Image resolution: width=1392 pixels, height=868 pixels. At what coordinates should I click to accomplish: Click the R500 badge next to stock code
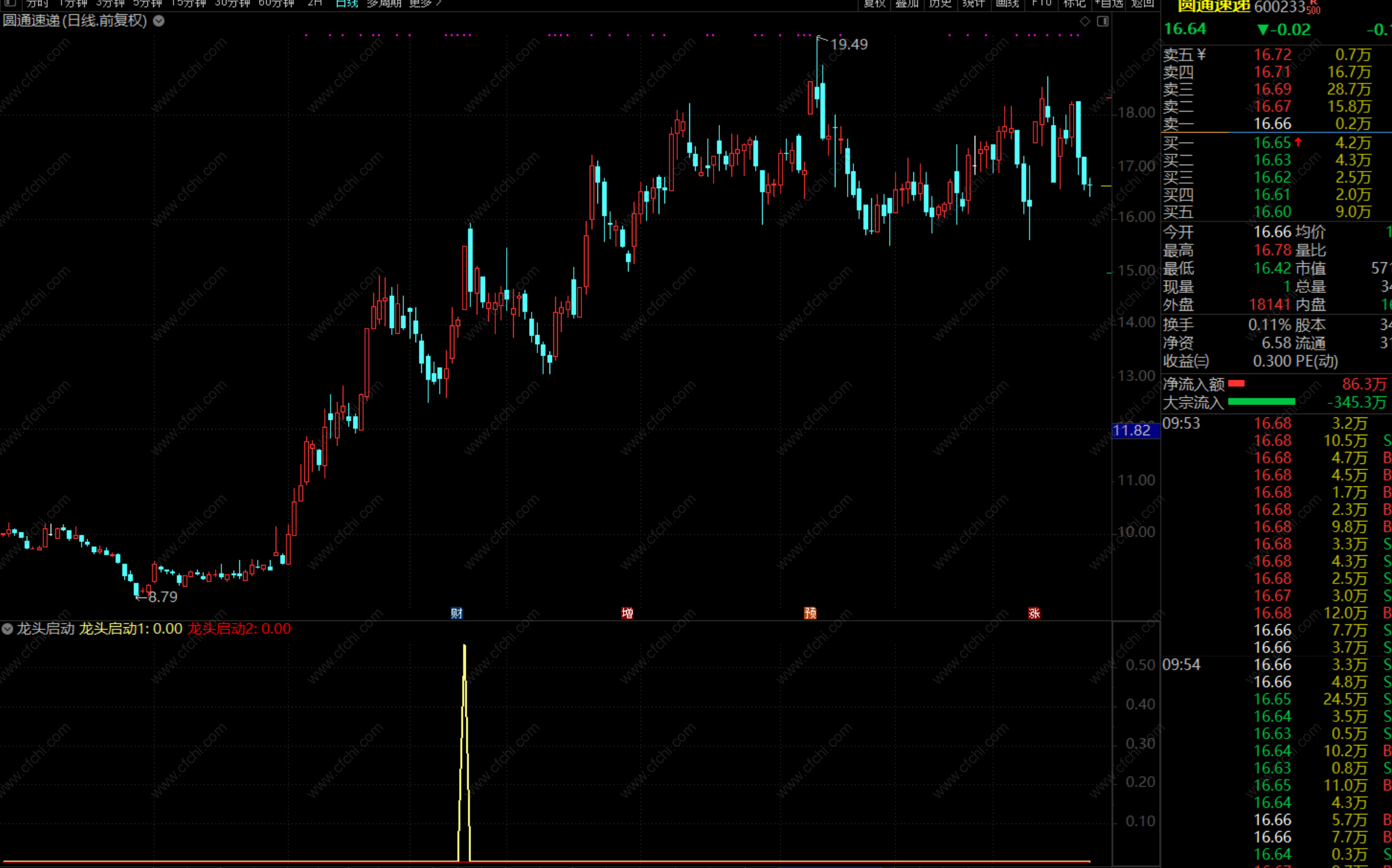pyautogui.click(x=1313, y=8)
